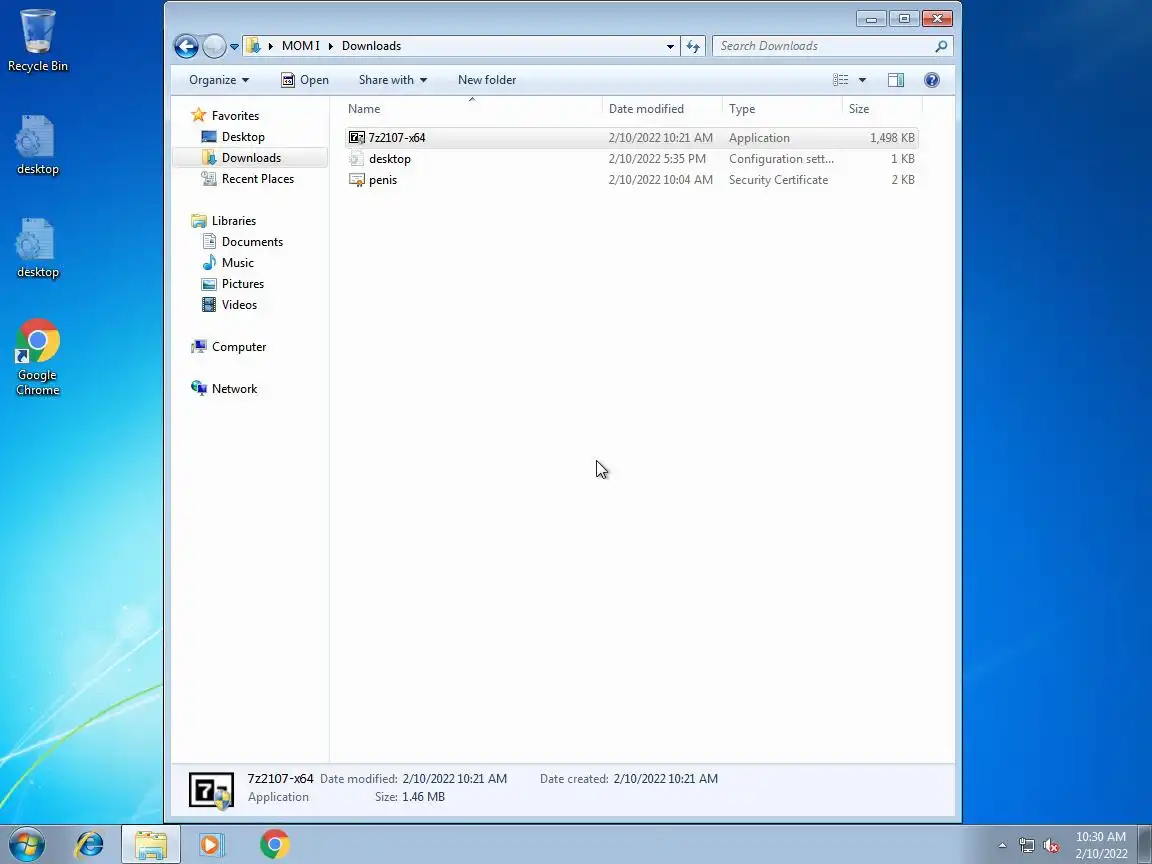Open the Share with menu
The width and height of the screenshot is (1152, 864).
pyautogui.click(x=392, y=80)
